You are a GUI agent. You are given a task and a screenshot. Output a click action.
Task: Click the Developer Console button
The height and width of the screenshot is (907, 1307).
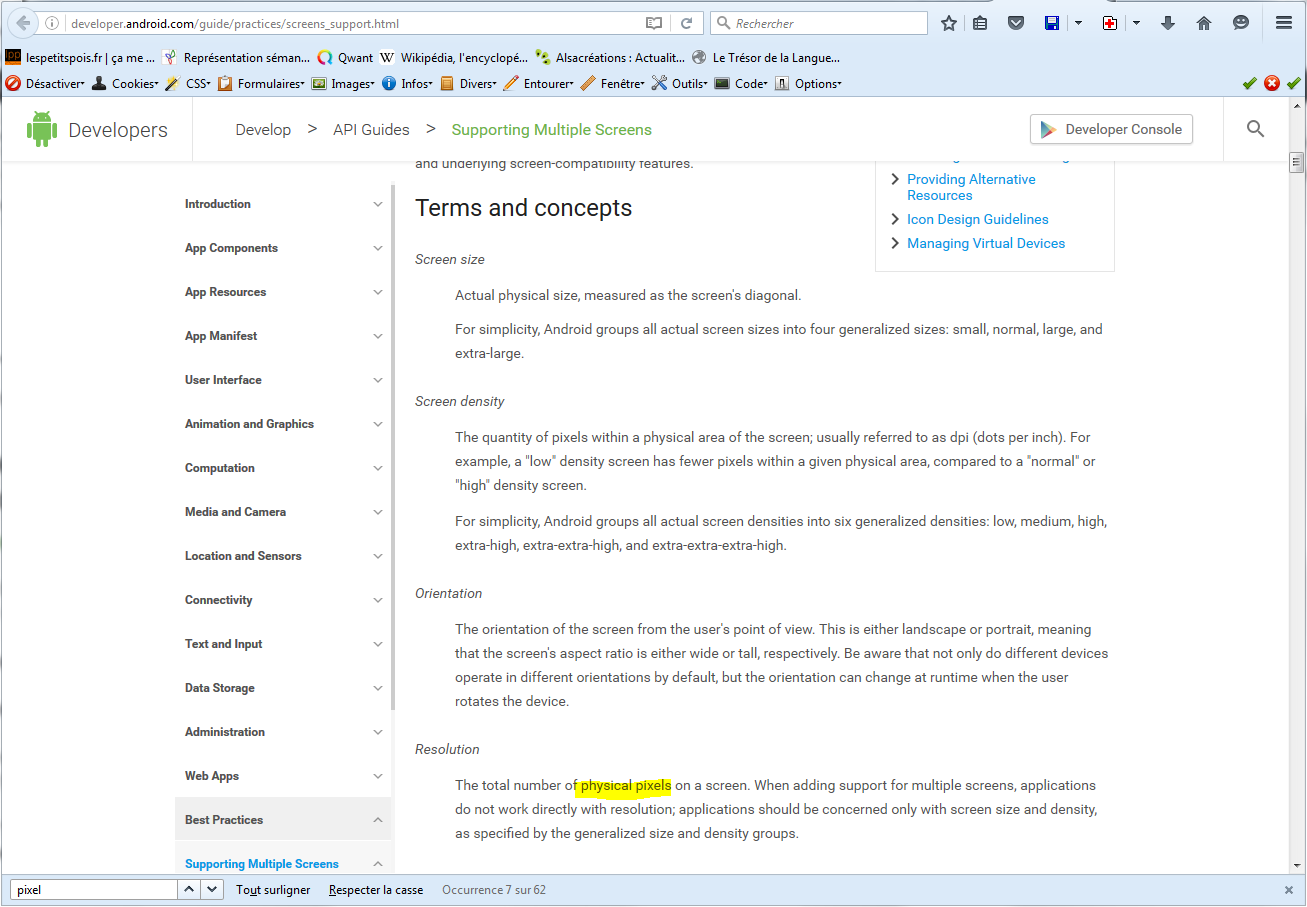click(1111, 129)
